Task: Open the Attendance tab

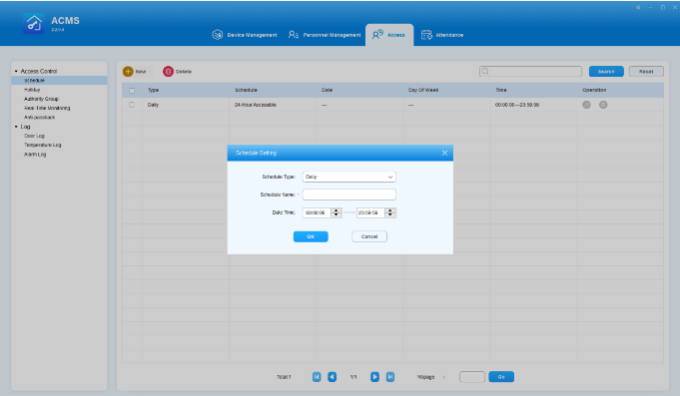Action: click(442, 35)
